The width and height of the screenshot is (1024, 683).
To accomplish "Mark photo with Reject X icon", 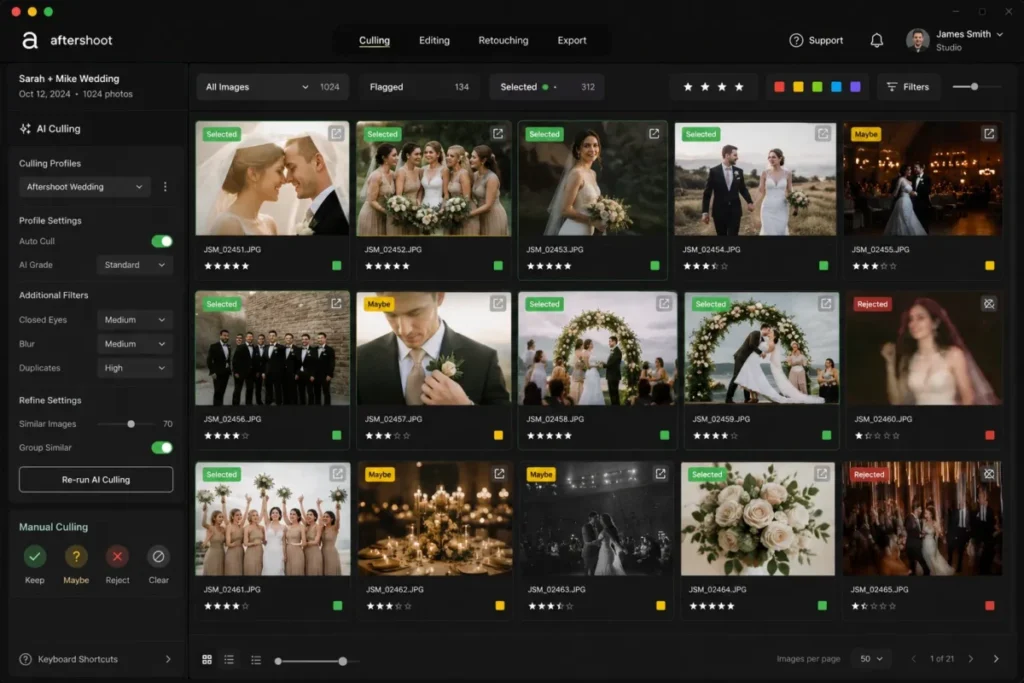I will coord(118,556).
